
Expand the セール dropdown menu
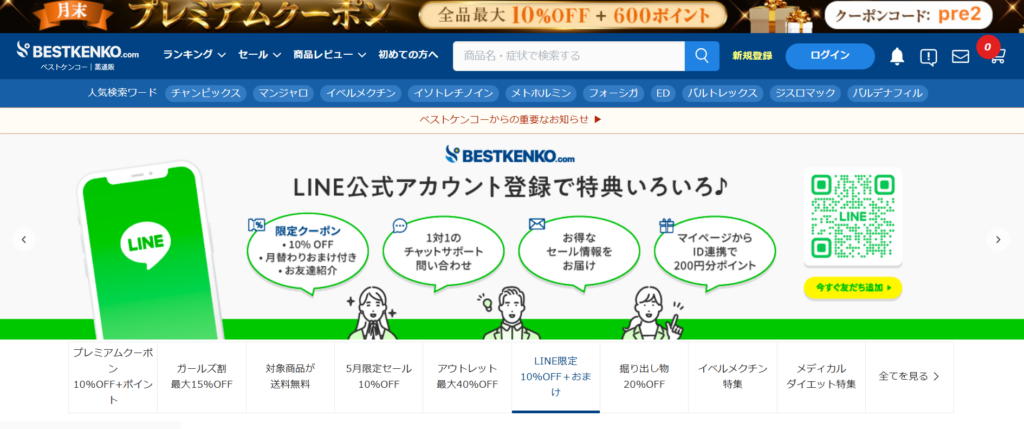(x=259, y=55)
